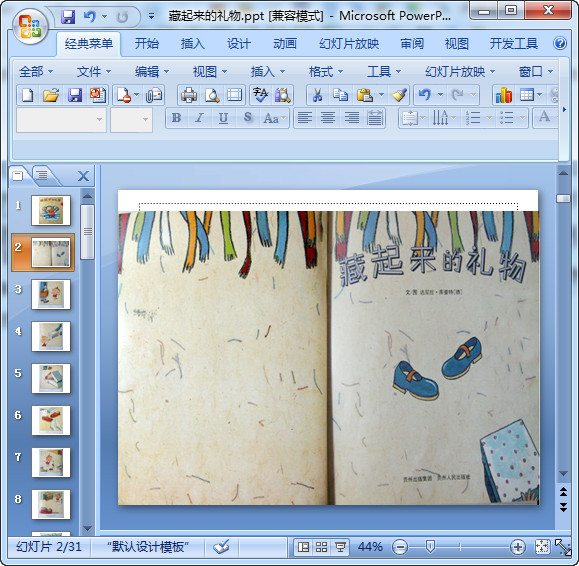The height and width of the screenshot is (566, 579).
Task: Select slide 5 thumbnail
Action: pyautogui.click(x=51, y=378)
